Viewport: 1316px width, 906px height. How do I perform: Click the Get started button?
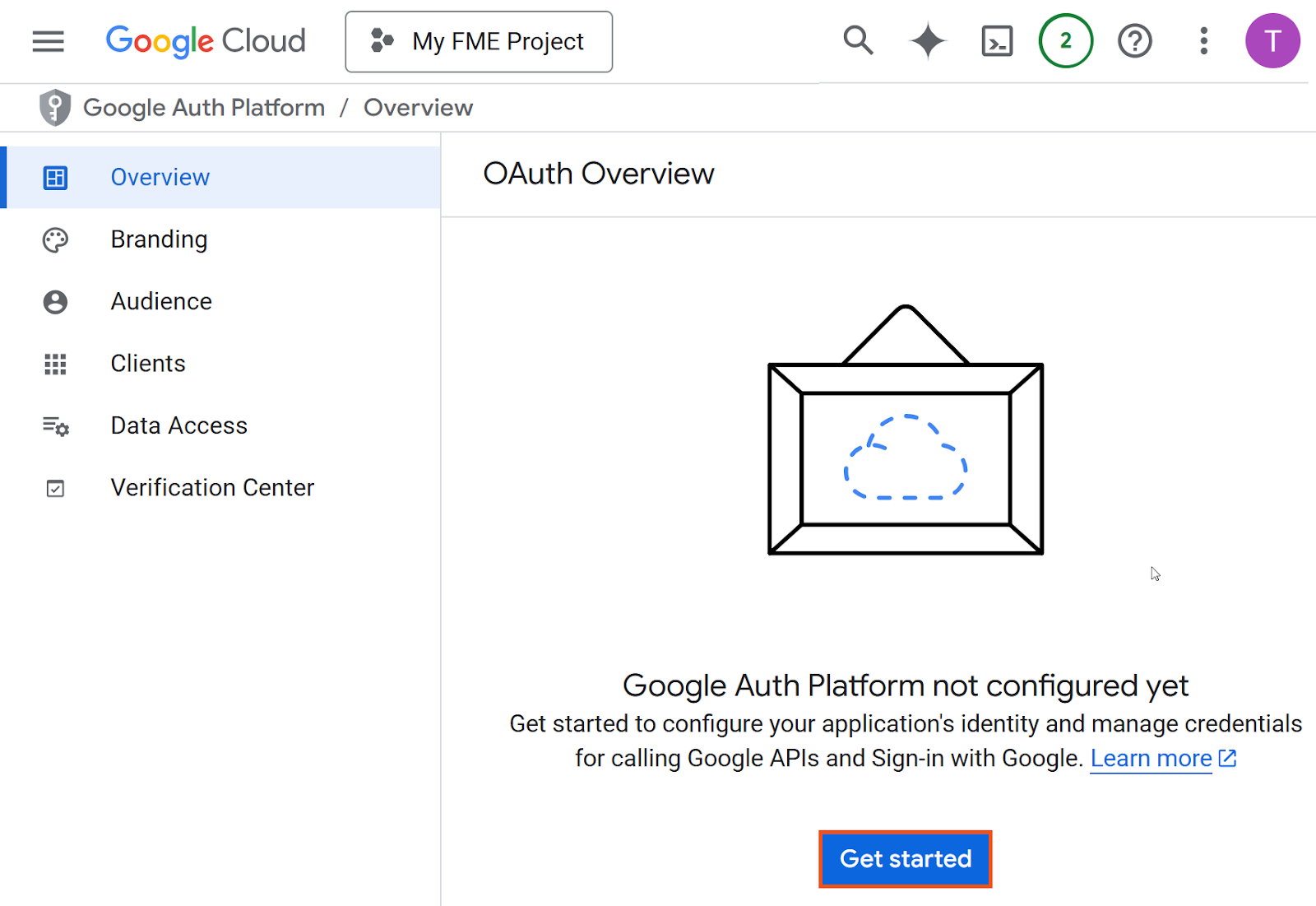click(906, 859)
